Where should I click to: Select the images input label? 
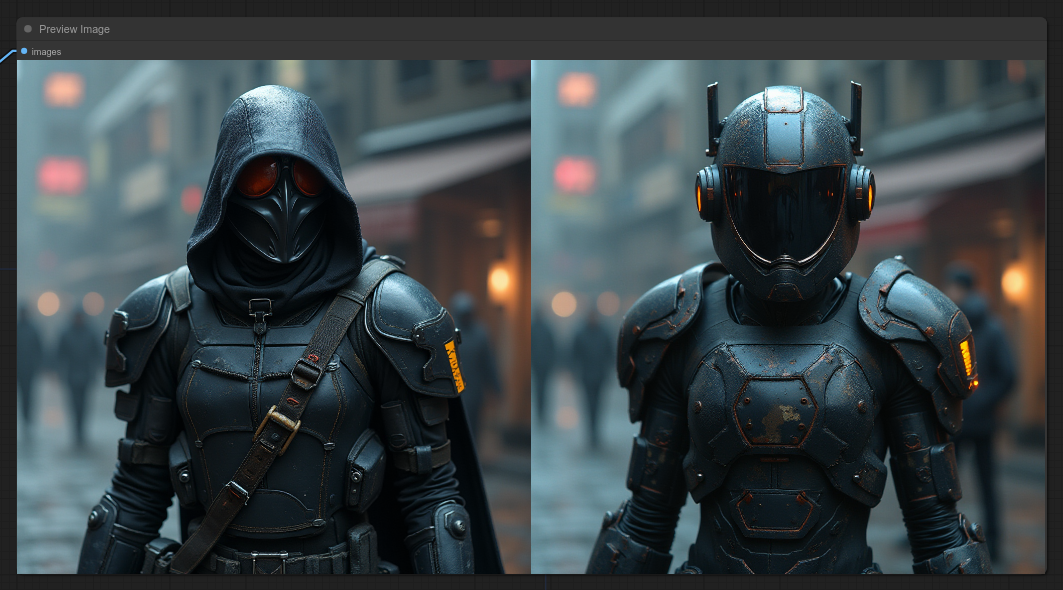[46, 52]
